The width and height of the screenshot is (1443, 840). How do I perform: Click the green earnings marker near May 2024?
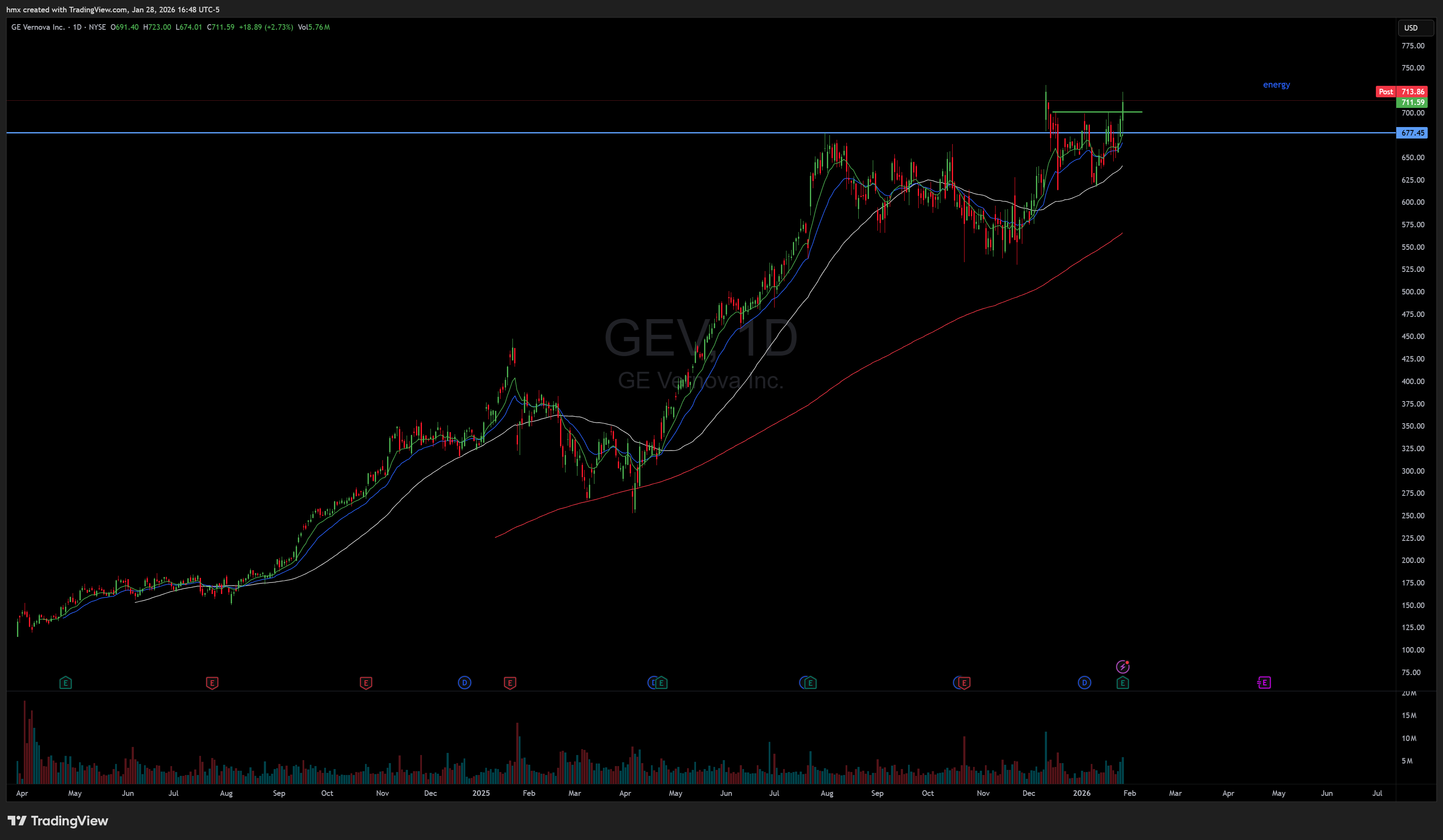[65, 682]
